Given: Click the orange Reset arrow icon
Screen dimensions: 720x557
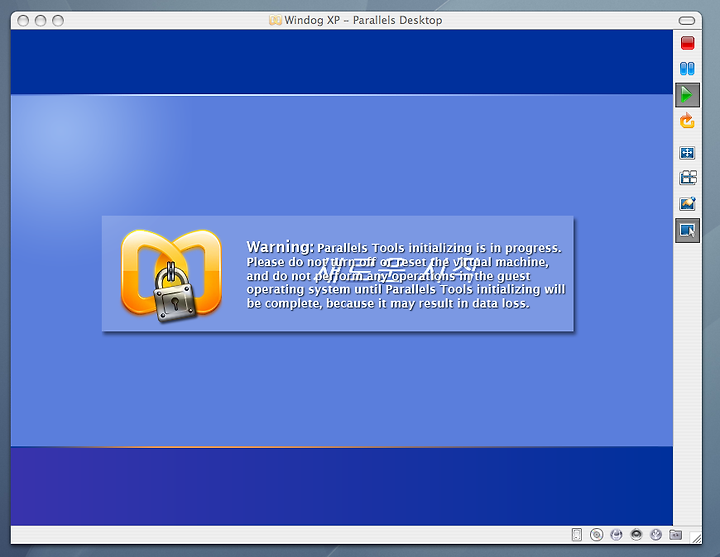Looking at the screenshot, I should (x=687, y=121).
